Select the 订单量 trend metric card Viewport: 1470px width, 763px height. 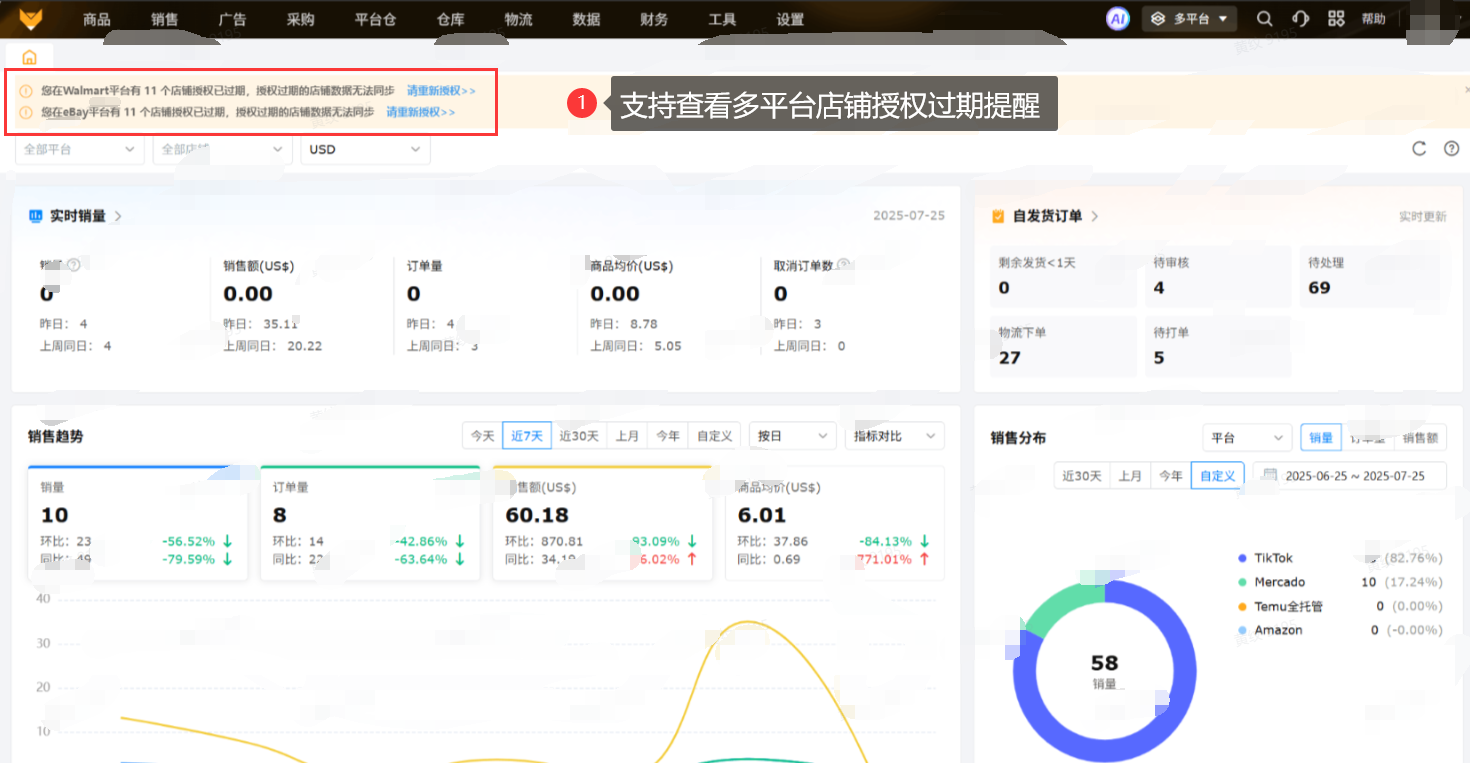(x=370, y=523)
